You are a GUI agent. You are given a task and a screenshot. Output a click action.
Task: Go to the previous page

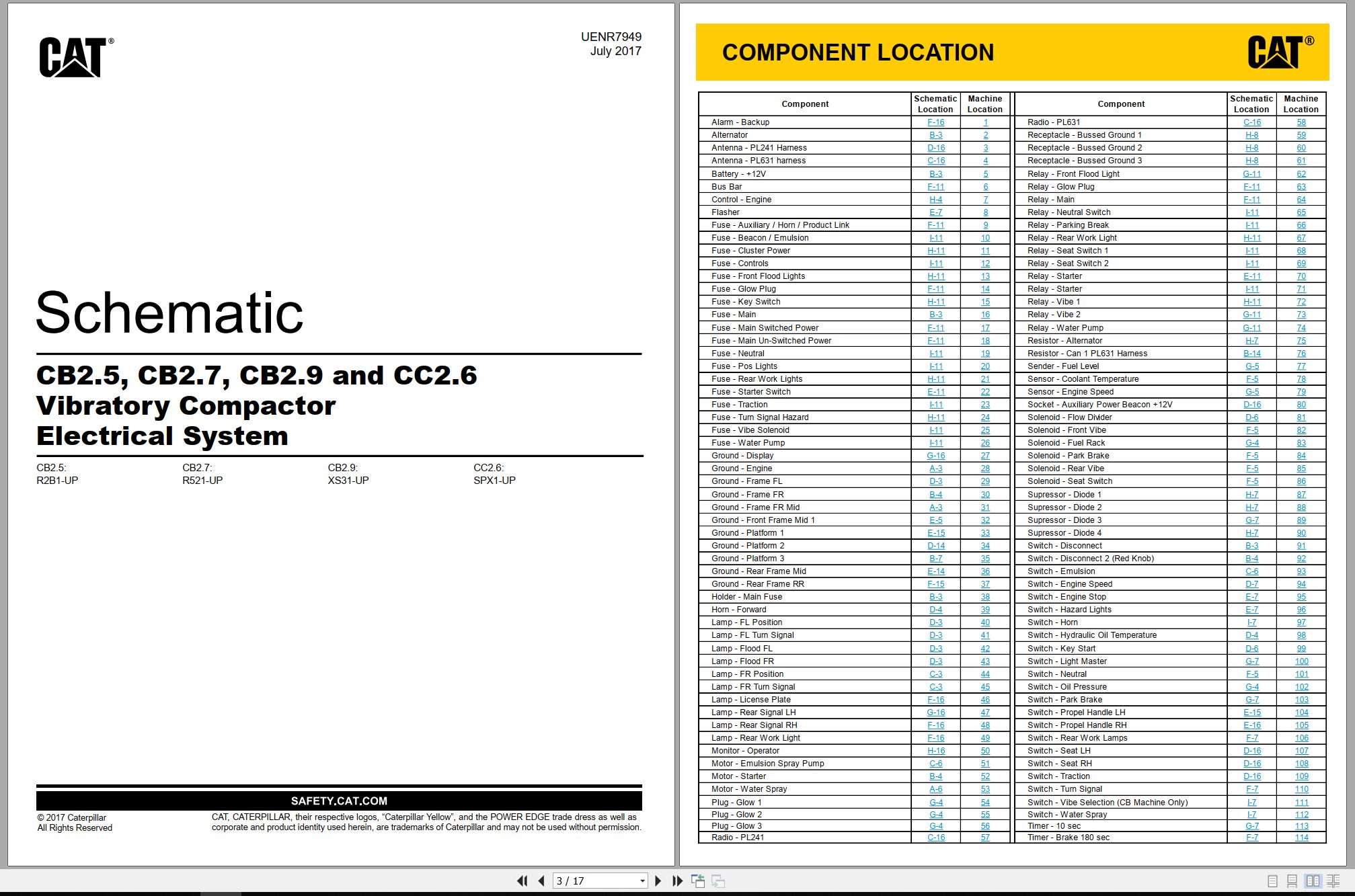click(541, 881)
